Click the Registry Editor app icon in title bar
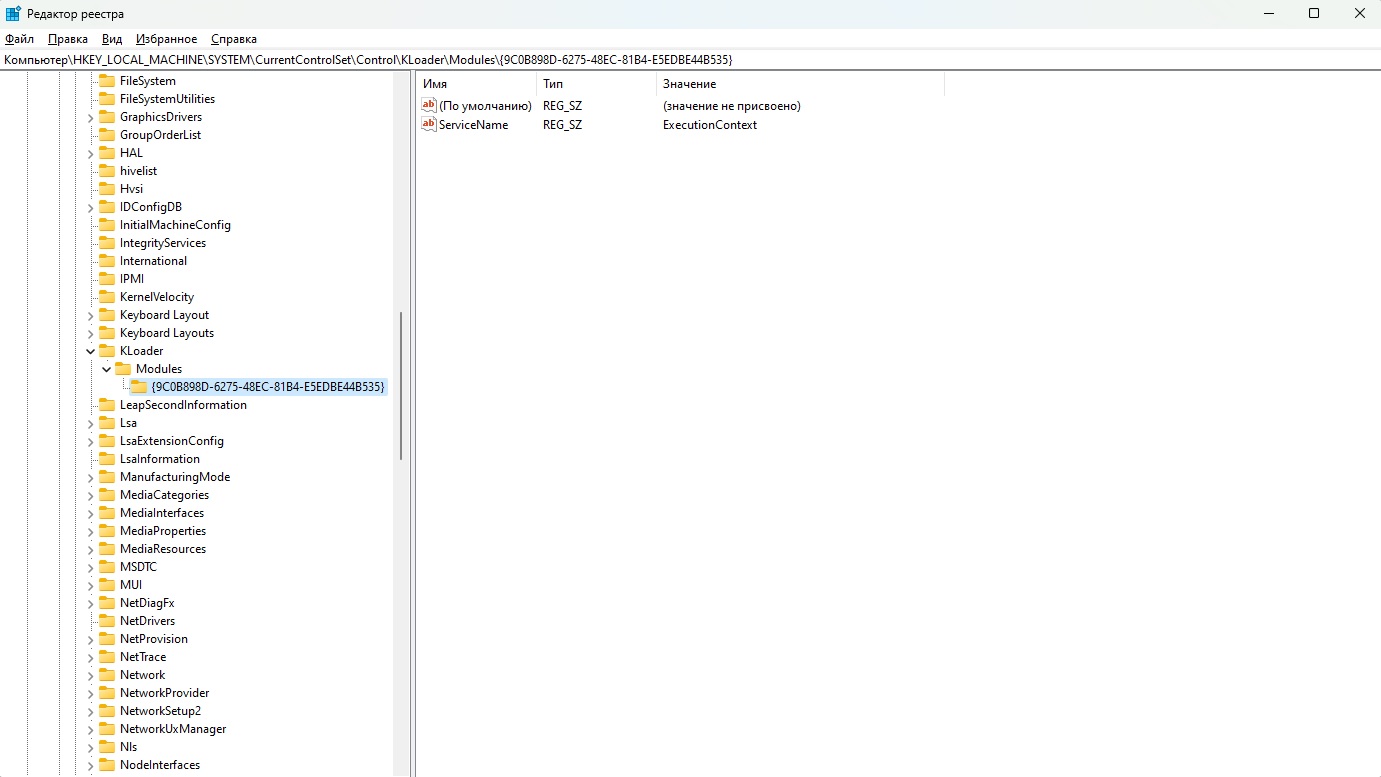The width and height of the screenshot is (1381, 777). click(x=13, y=13)
